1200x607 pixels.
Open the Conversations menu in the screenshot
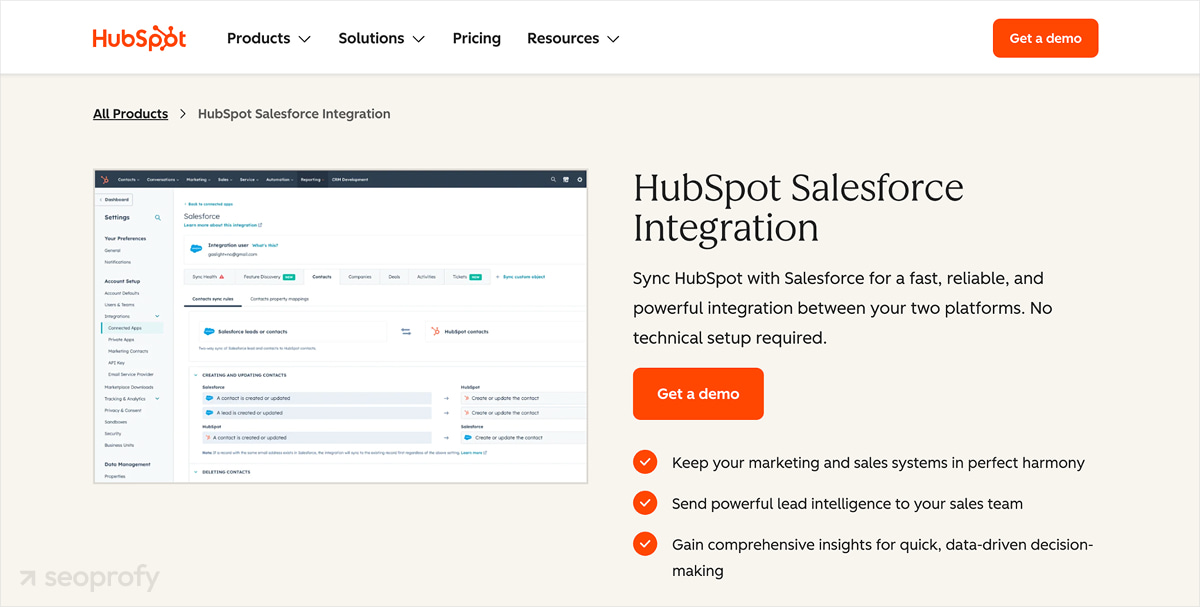click(163, 180)
